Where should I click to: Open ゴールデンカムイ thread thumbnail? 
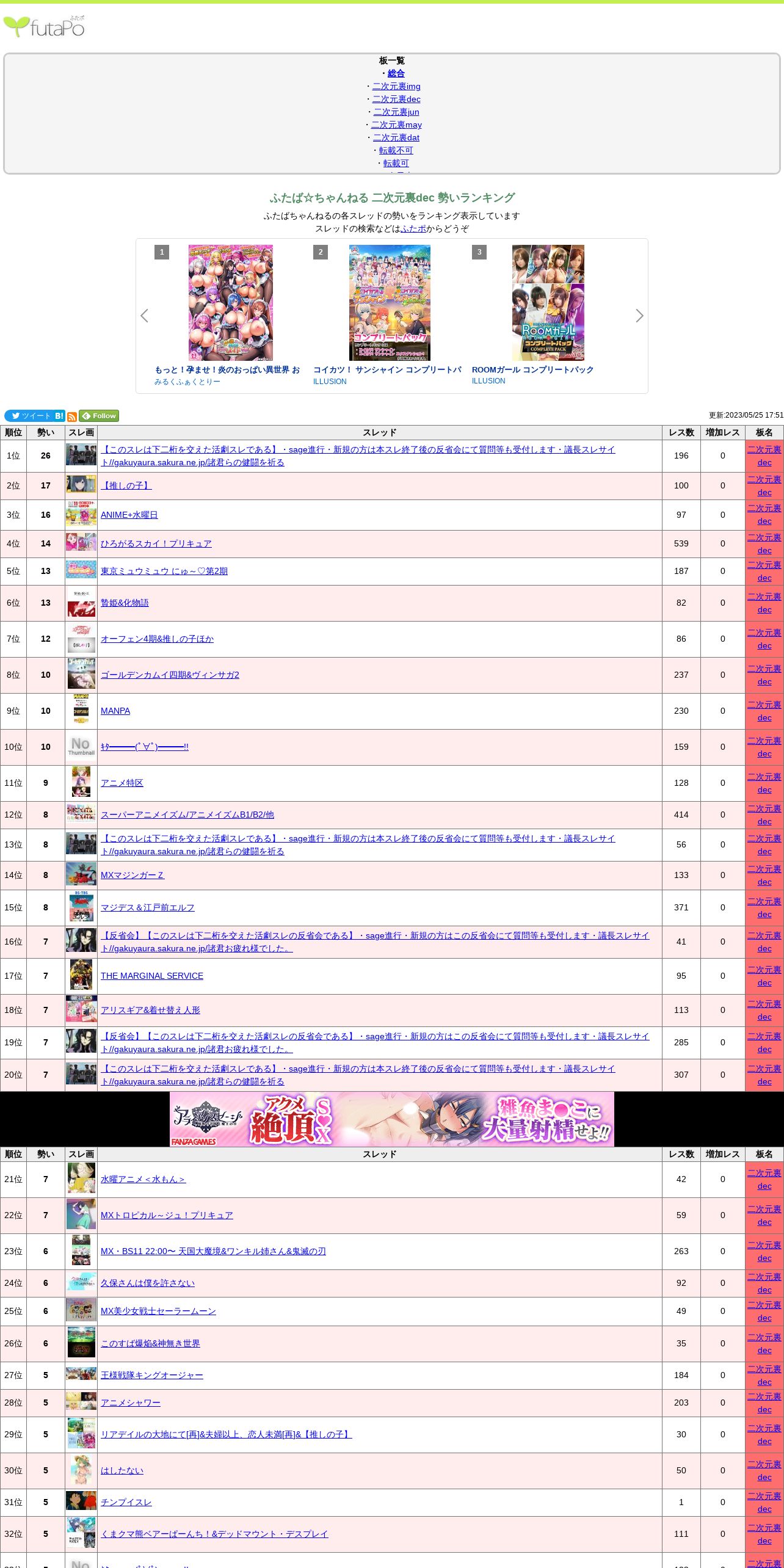click(81, 674)
